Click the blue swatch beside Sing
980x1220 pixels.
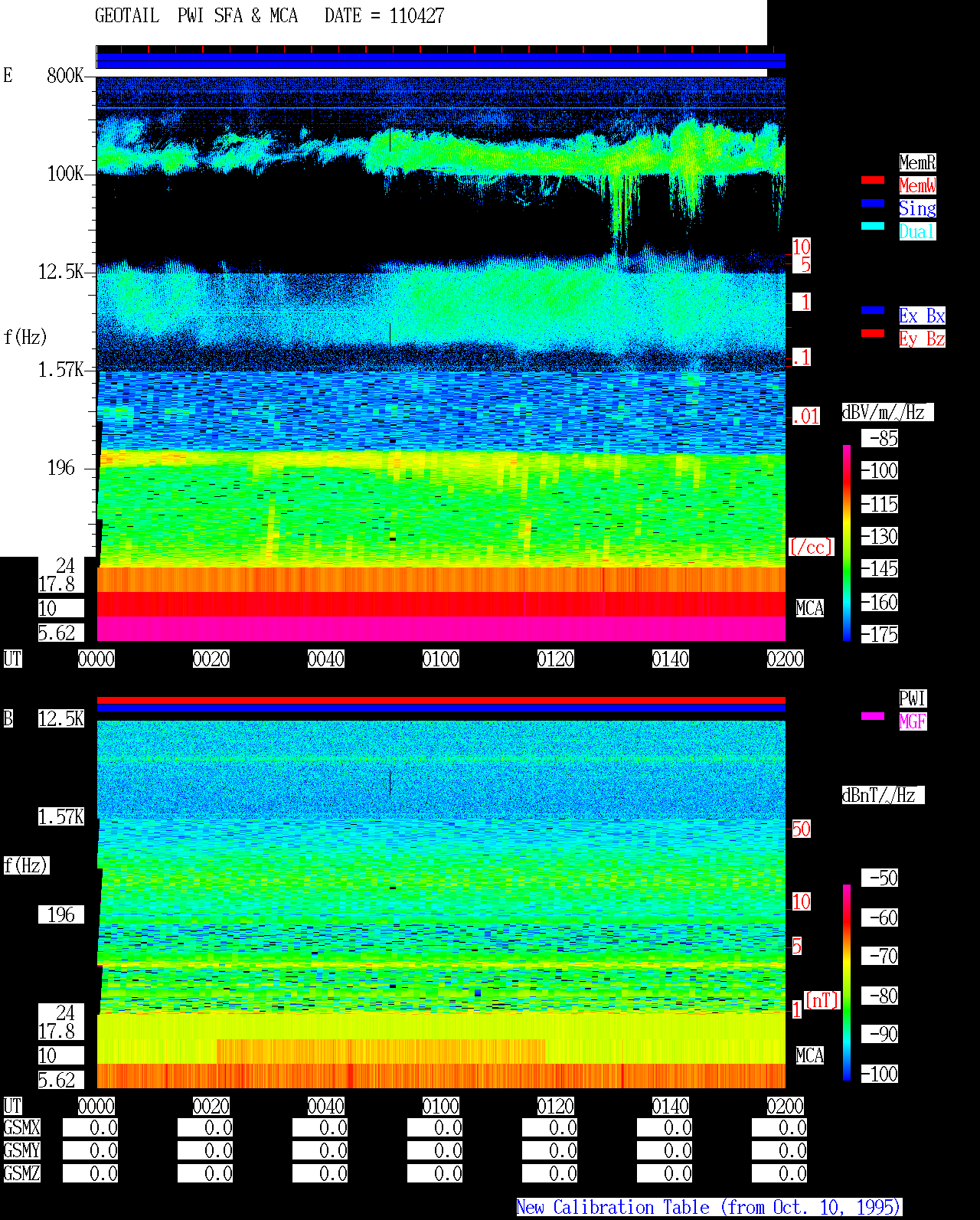point(873,203)
